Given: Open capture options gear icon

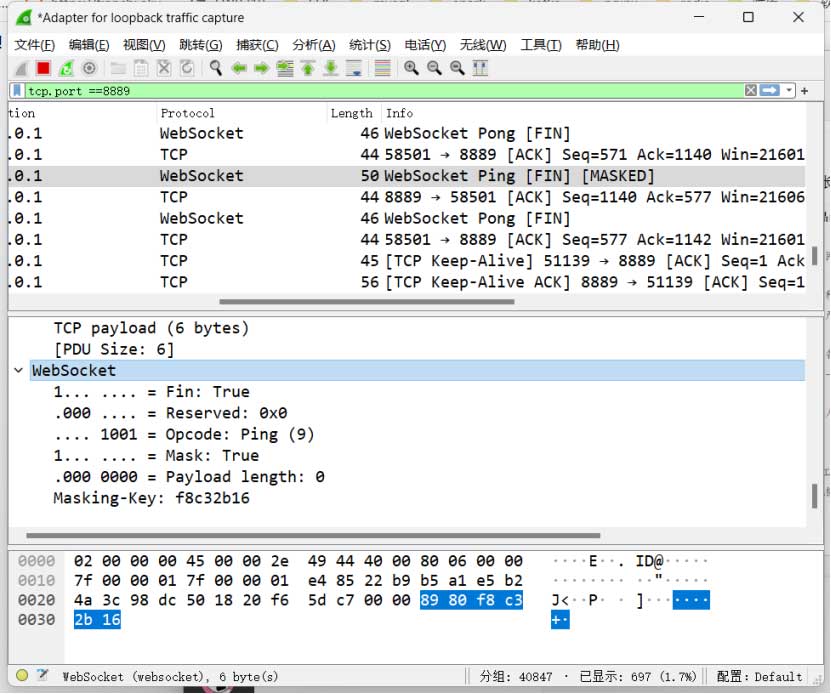Looking at the screenshot, I should [x=89, y=68].
